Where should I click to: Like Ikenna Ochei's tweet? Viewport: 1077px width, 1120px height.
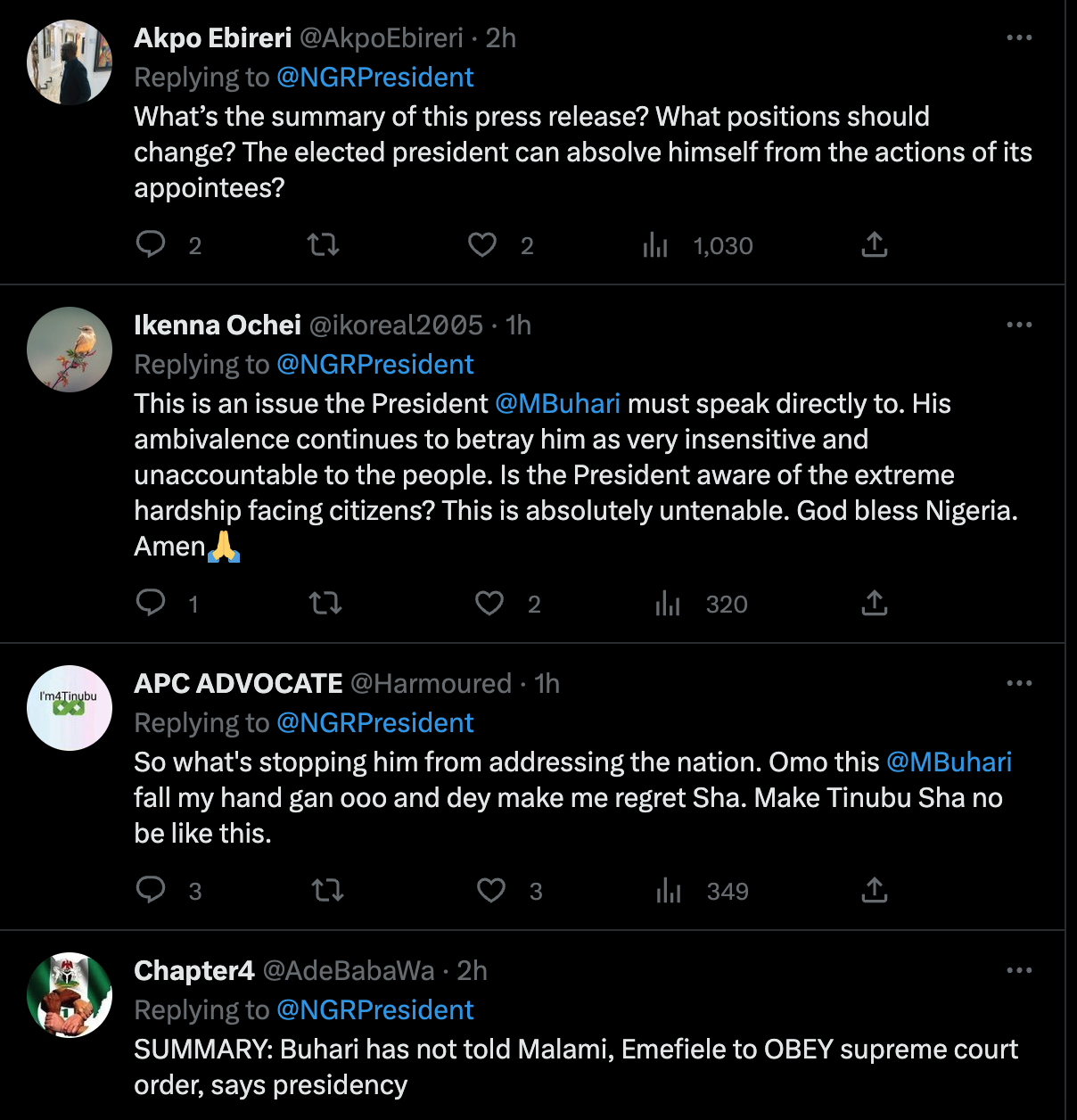click(489, 604)
